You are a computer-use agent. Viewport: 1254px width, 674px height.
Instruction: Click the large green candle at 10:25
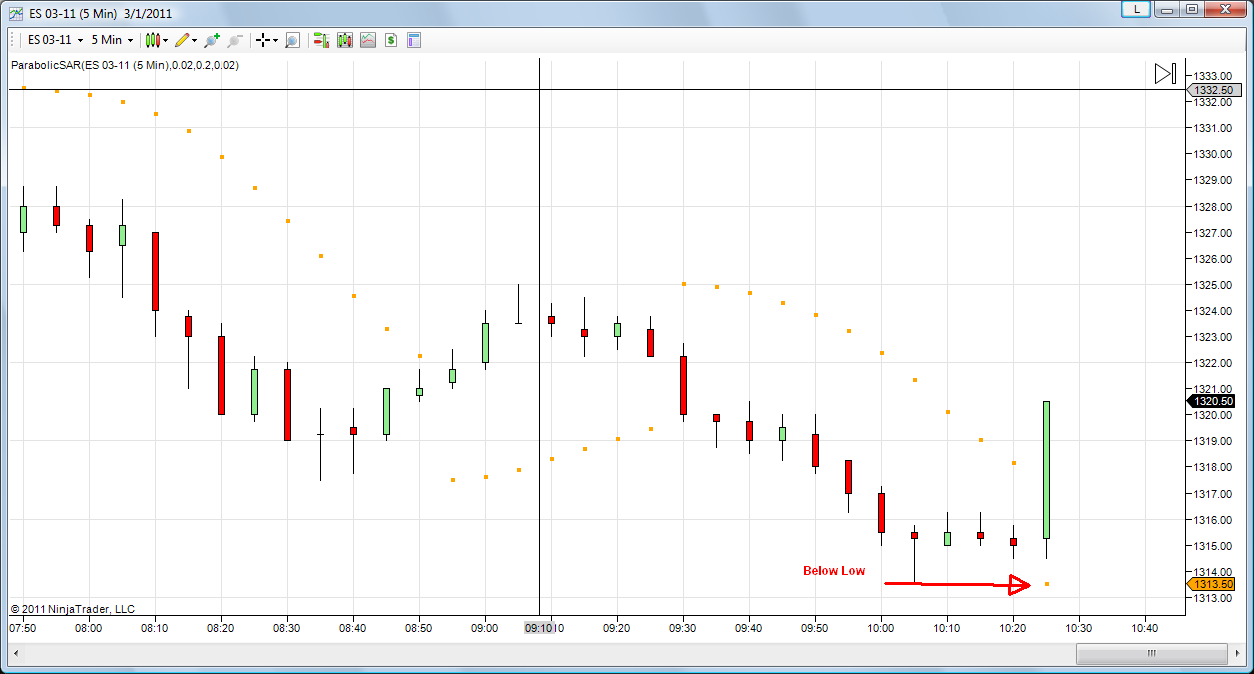tap(1046, 470)
